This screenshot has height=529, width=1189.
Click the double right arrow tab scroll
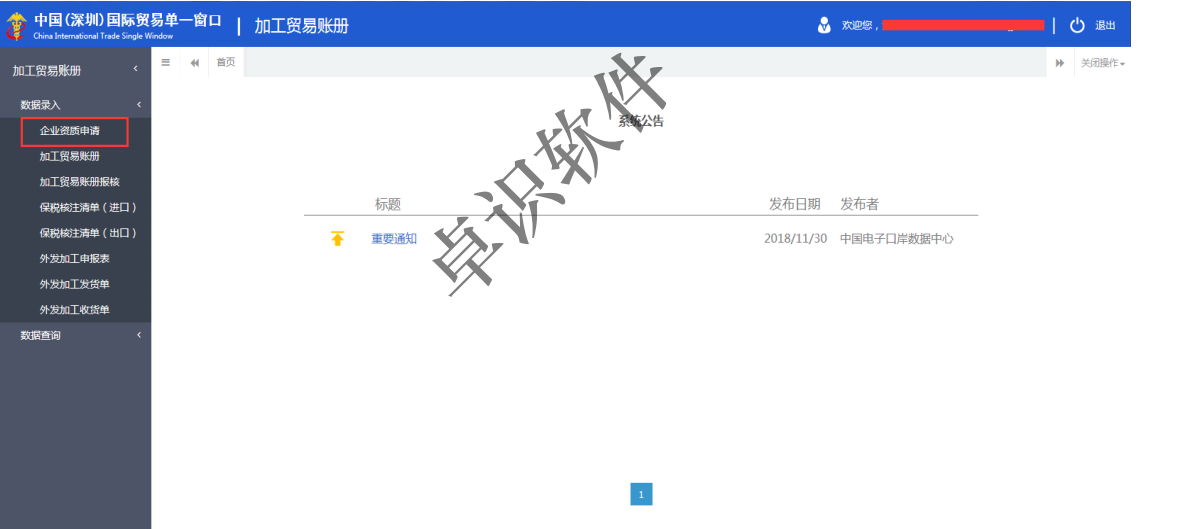tap(1059, 63)
